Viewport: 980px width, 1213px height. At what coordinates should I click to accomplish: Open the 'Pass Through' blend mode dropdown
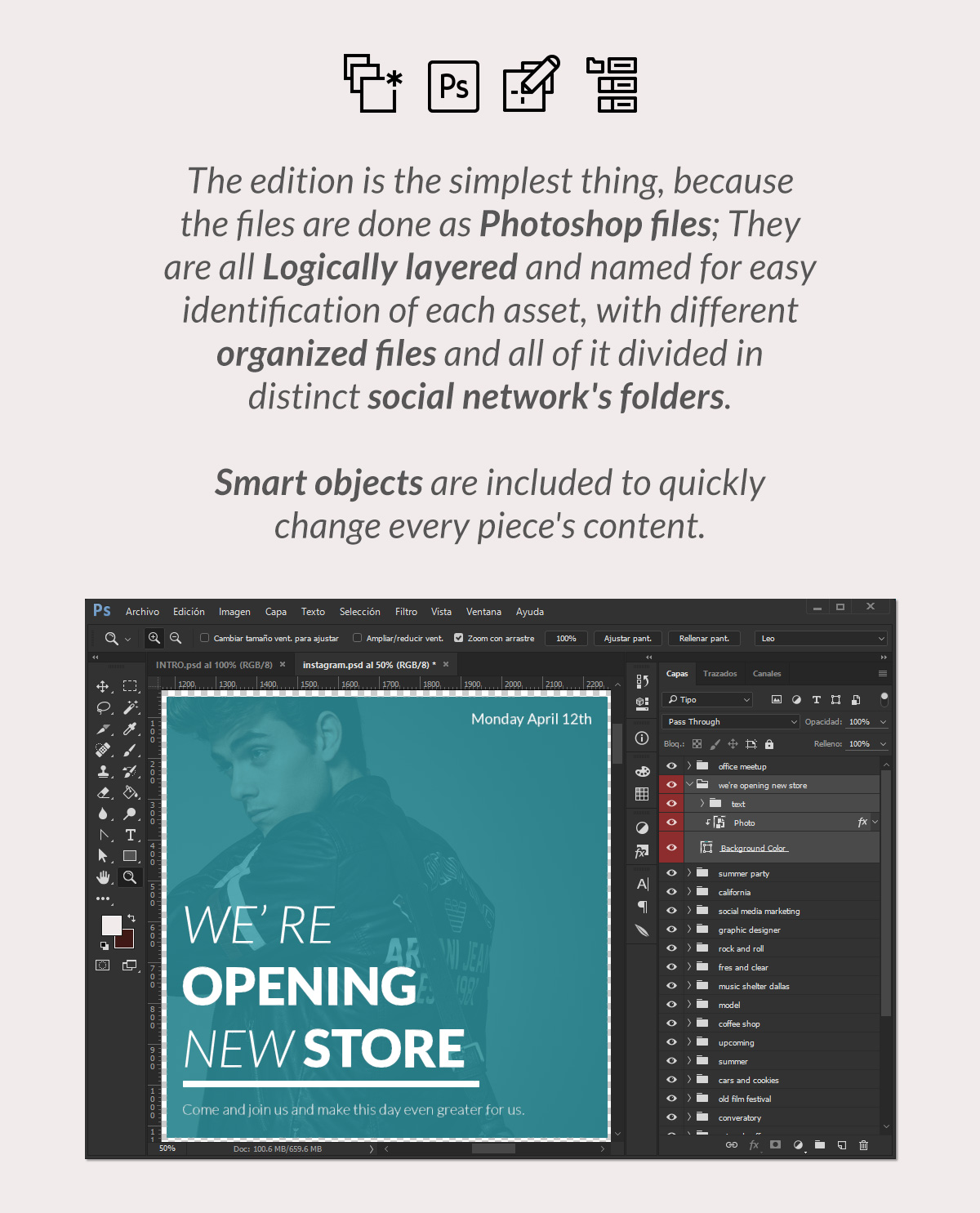731,722
